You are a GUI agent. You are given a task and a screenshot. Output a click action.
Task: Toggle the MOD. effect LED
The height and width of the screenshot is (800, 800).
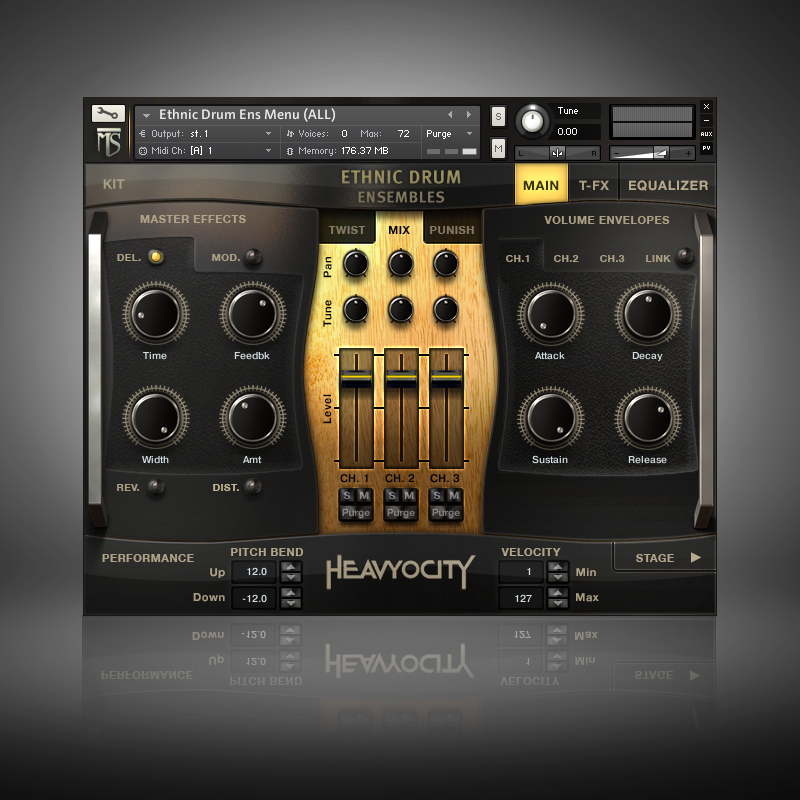coord(253,257)
